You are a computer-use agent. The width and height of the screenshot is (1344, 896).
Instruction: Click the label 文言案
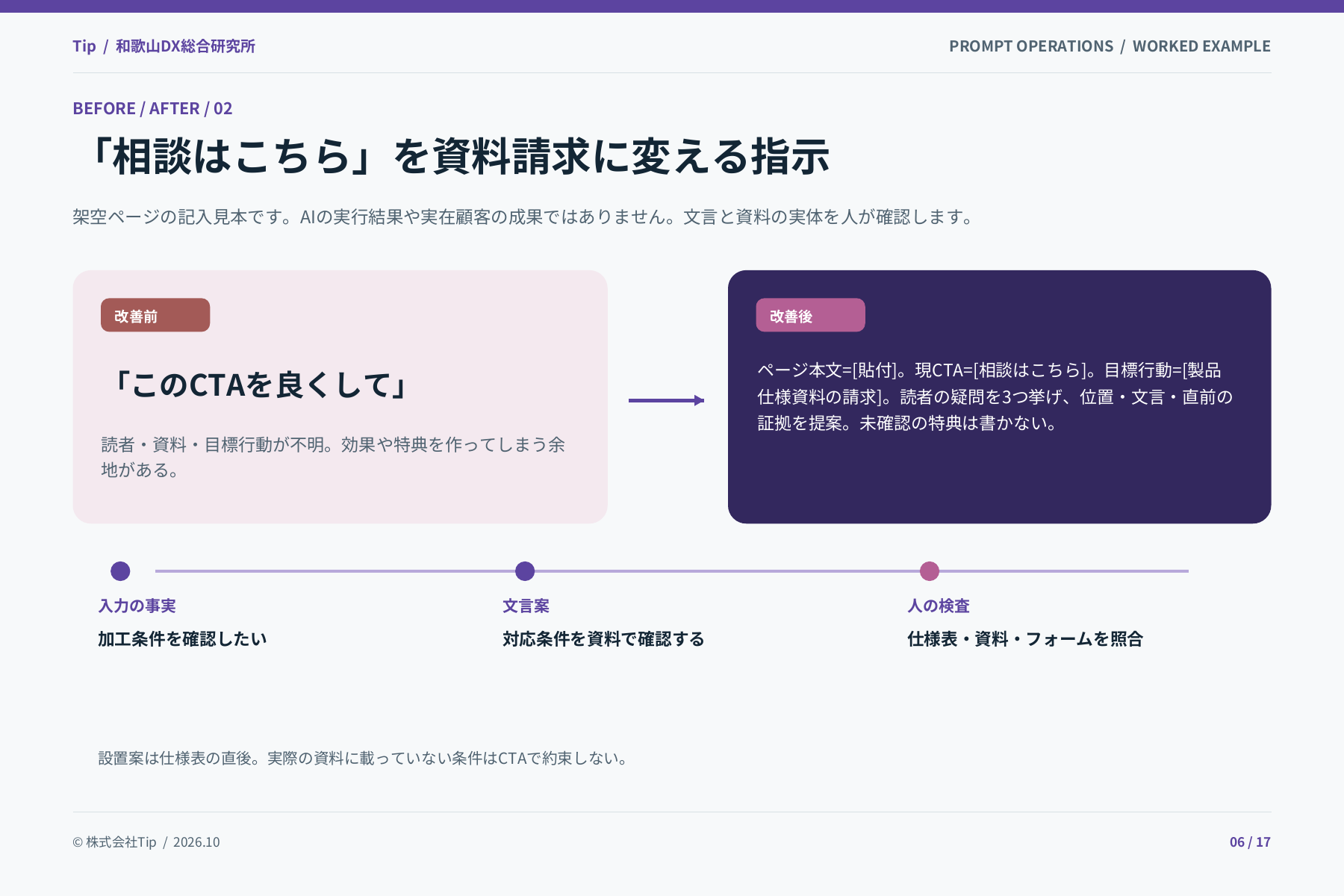(526, 606)
